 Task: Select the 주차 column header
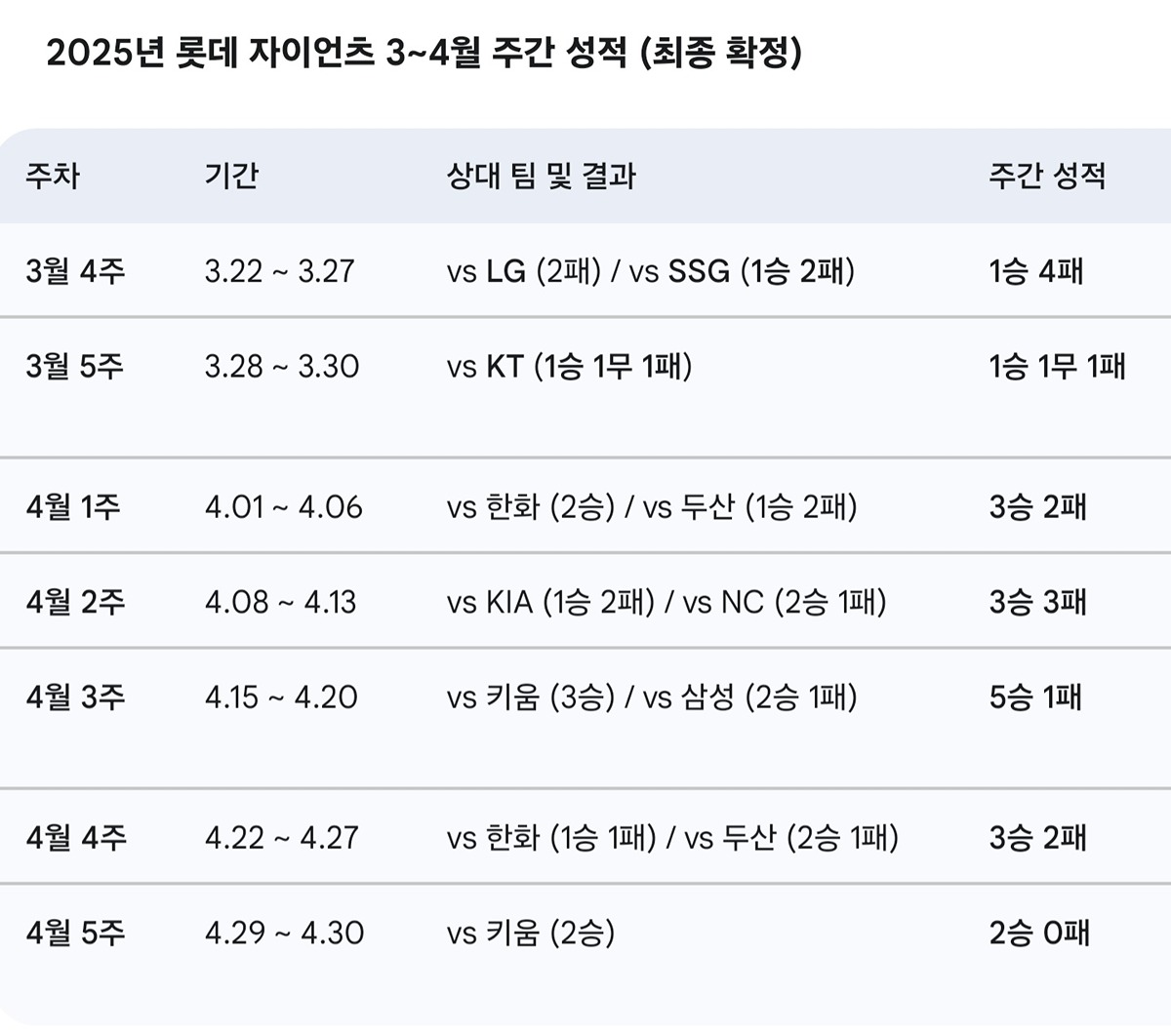[x=53, y=176]
